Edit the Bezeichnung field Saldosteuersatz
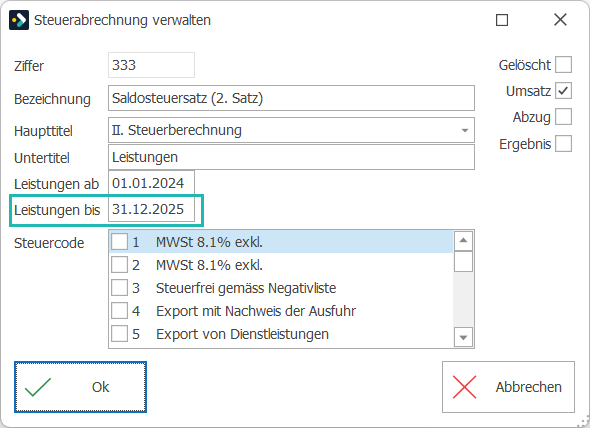Screen dimensions: 590x428 291,98
